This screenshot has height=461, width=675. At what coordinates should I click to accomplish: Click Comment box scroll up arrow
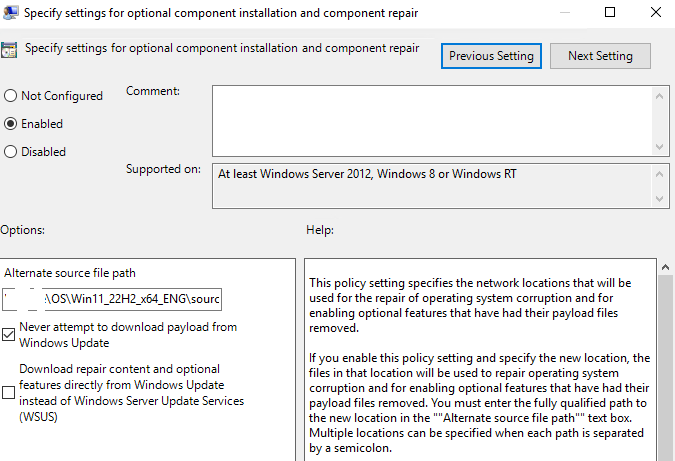659,96
